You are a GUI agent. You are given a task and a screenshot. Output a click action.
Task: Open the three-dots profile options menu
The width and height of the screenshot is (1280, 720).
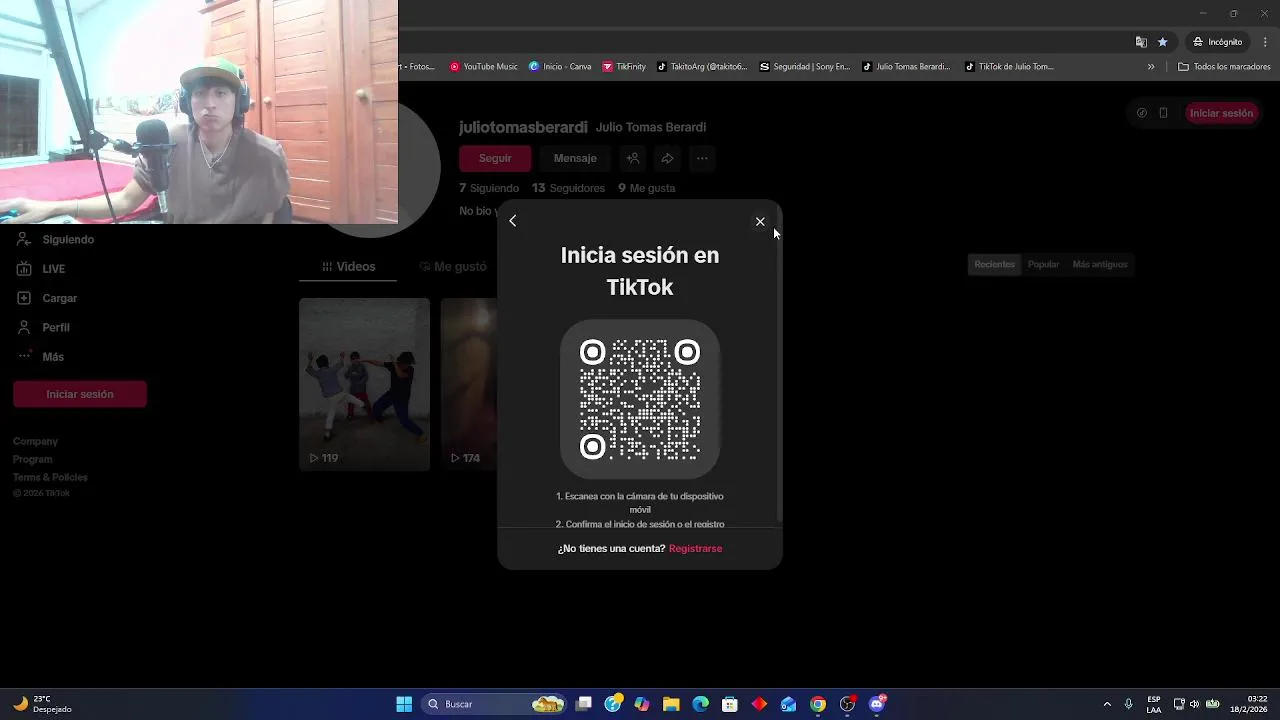point(702,158)
